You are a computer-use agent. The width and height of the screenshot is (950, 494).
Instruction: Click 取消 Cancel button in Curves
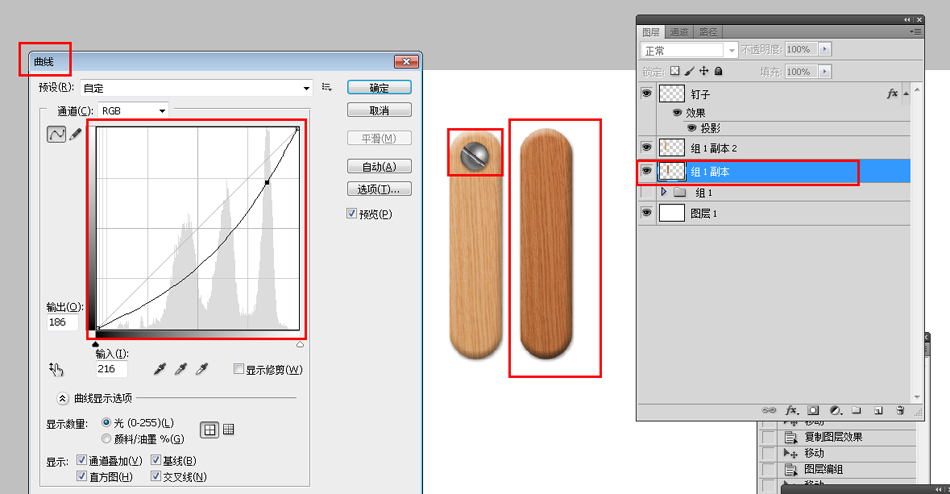(379, 110)
